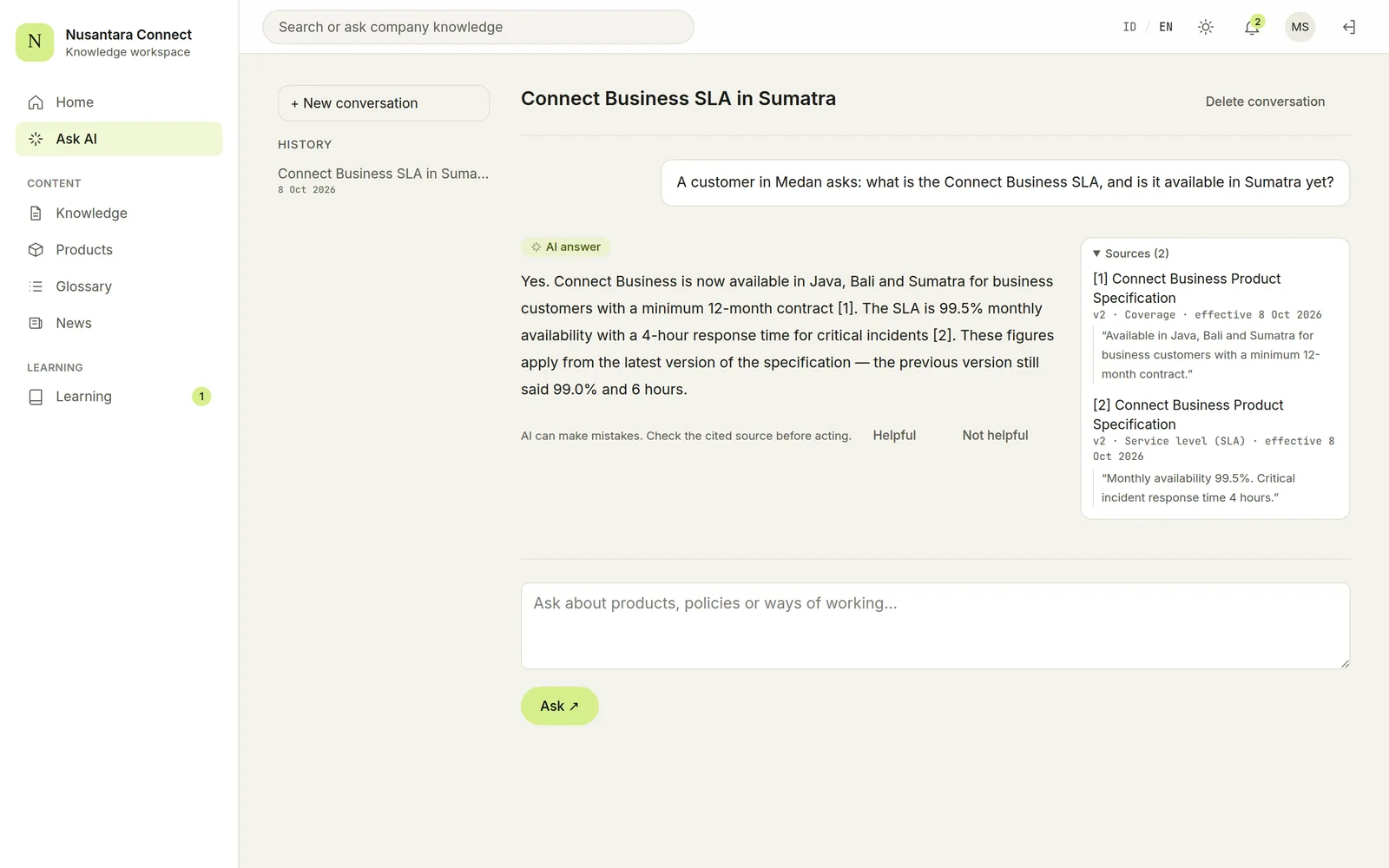Click the question text area

[935, 626]
